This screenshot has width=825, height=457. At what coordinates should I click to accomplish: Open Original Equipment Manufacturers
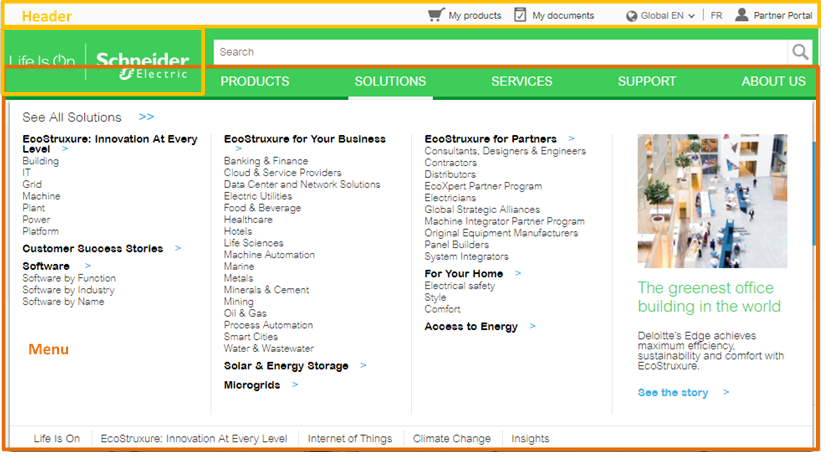click(501, 233)
